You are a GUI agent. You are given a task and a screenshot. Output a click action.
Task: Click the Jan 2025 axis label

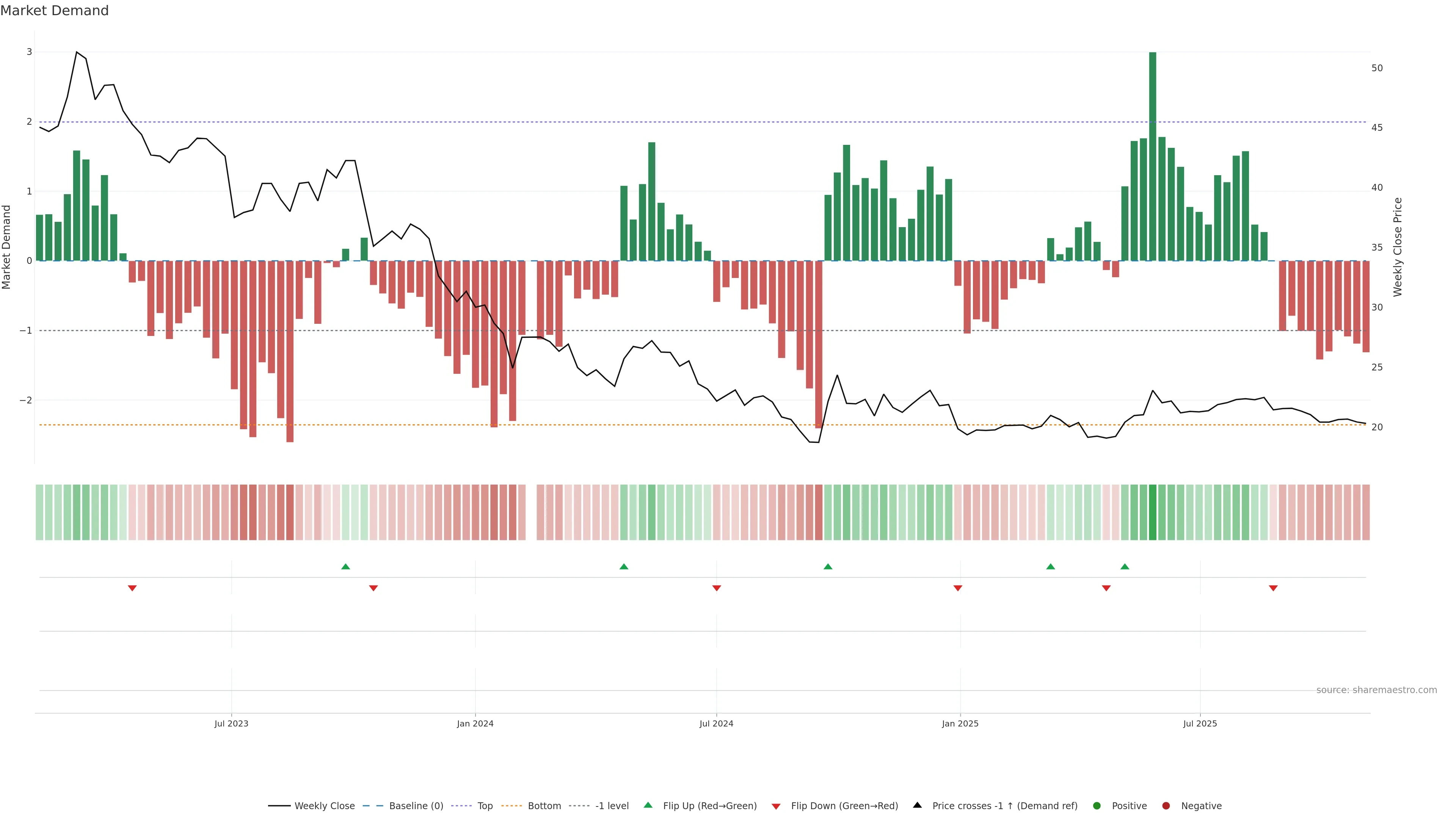pyautogui.click(x=960, y=723)
